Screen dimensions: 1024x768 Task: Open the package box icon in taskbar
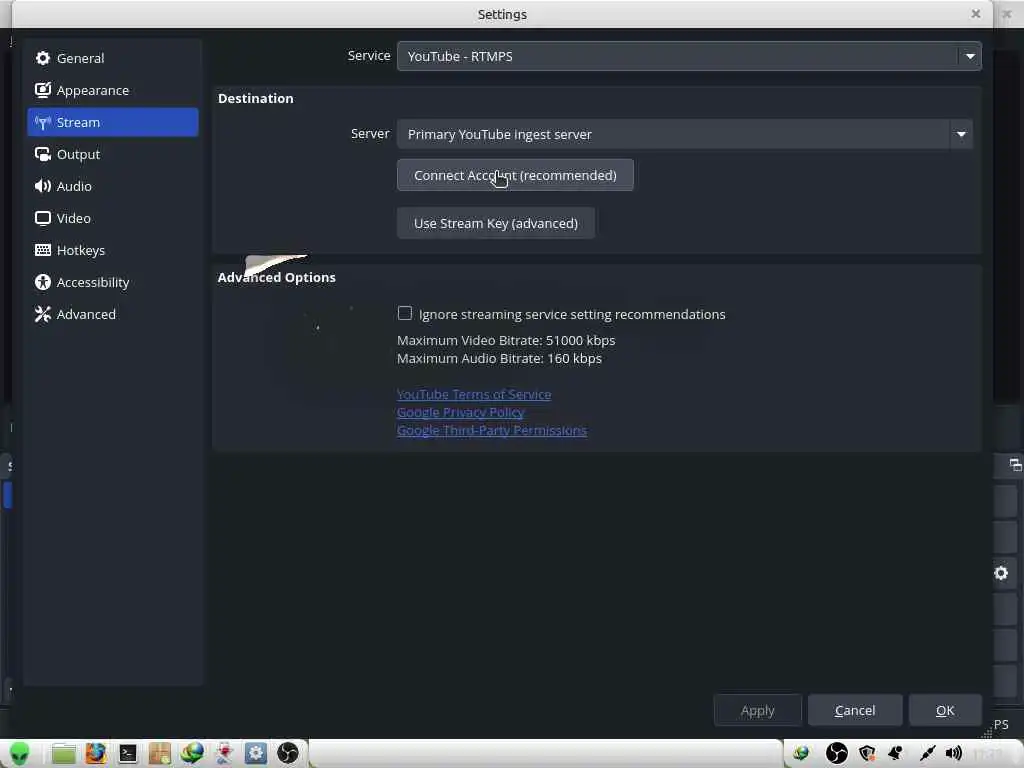[159, 754]
